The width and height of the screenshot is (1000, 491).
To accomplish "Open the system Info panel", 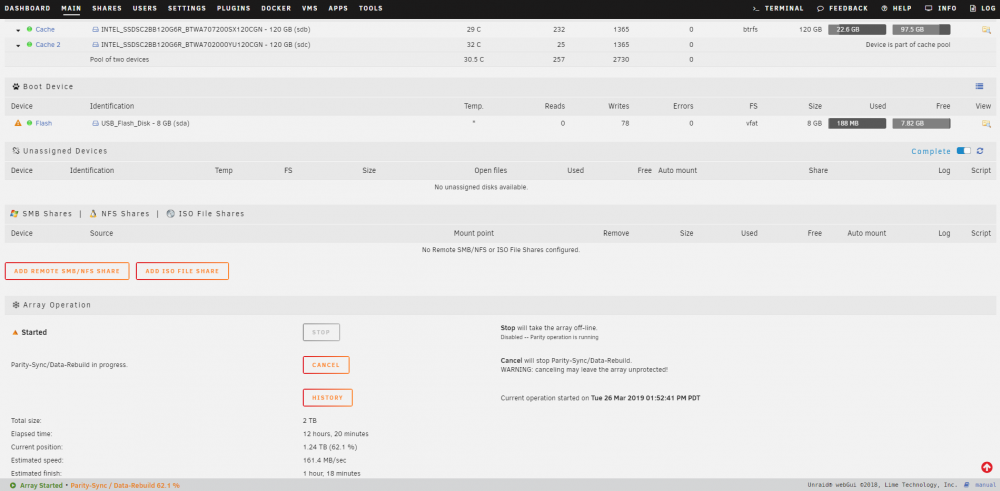I will click(941, 8).
